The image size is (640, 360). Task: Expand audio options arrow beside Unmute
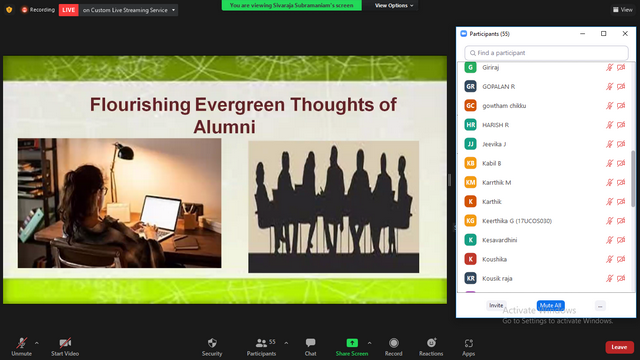pyautogui.click(x=37, y=343)
